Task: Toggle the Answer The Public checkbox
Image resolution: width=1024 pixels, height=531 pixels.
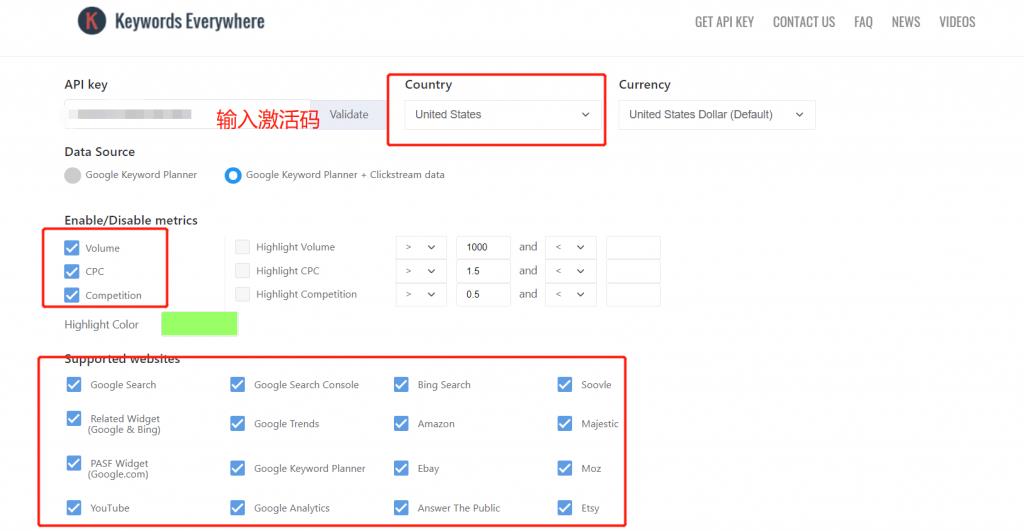Action: [x=401, y=507]
